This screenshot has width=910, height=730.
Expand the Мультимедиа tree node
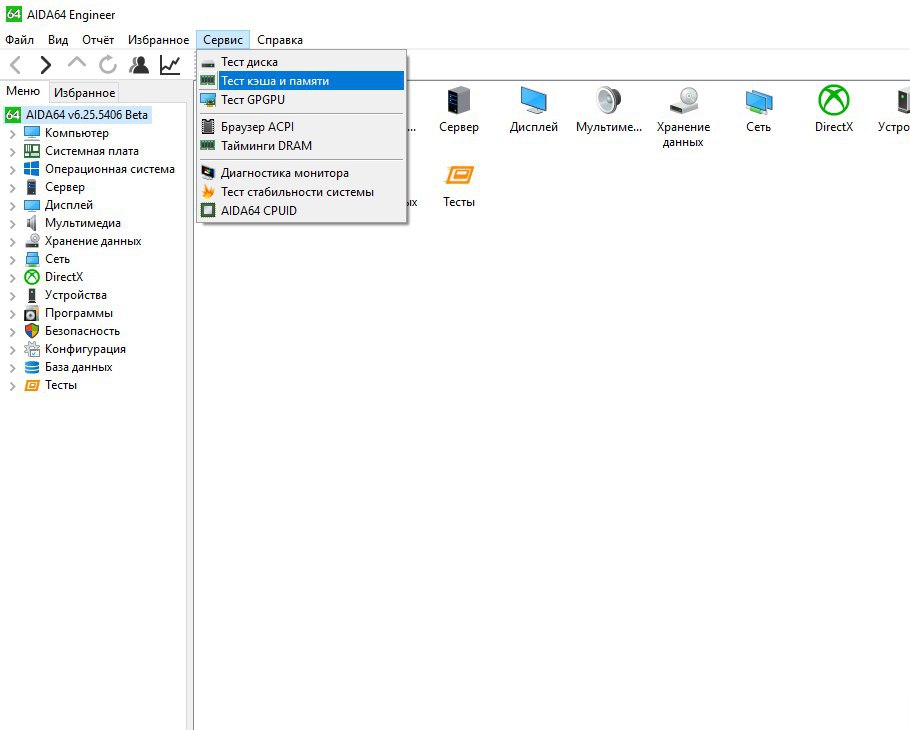tap(12, 223)
